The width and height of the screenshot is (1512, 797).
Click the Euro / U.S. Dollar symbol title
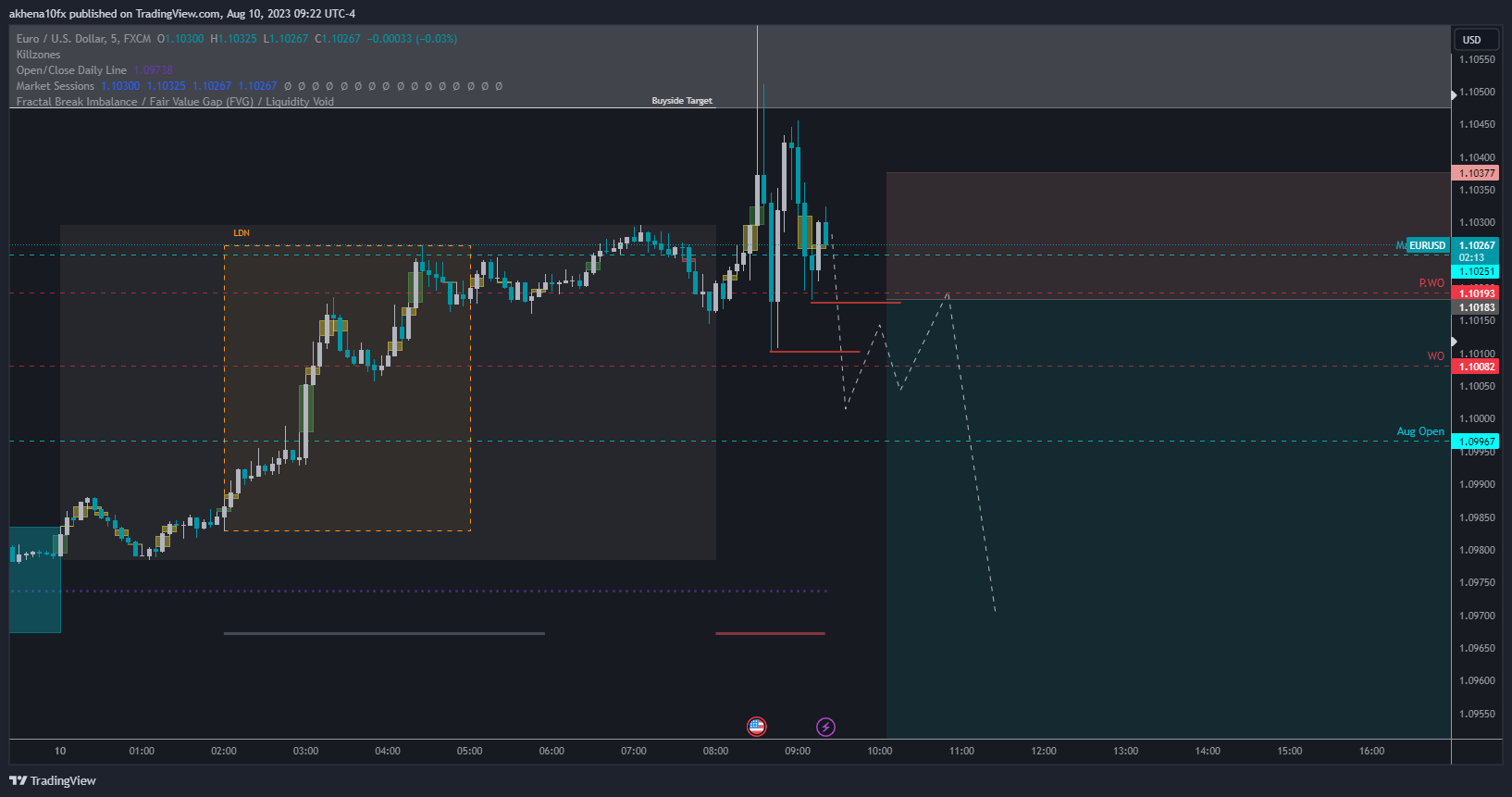click(83, 39)
